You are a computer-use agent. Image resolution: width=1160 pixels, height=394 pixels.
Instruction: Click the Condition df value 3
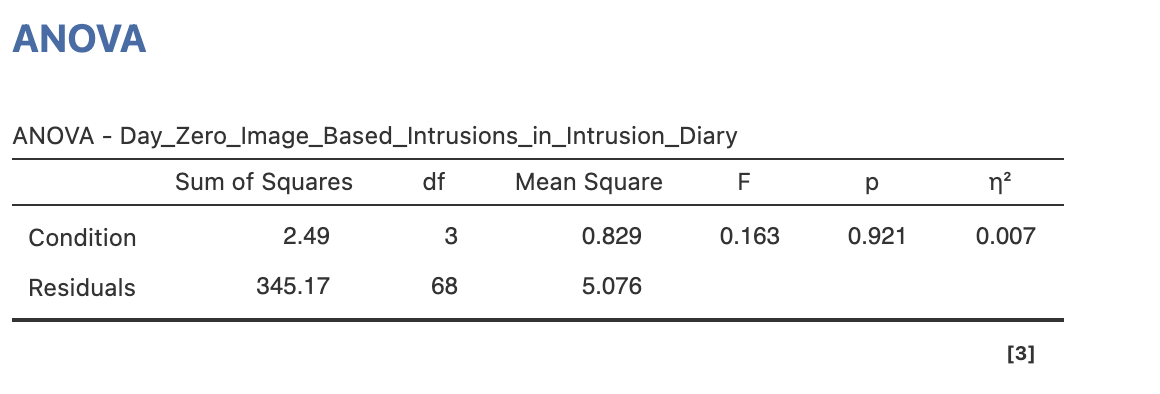[x=451, y=237]
